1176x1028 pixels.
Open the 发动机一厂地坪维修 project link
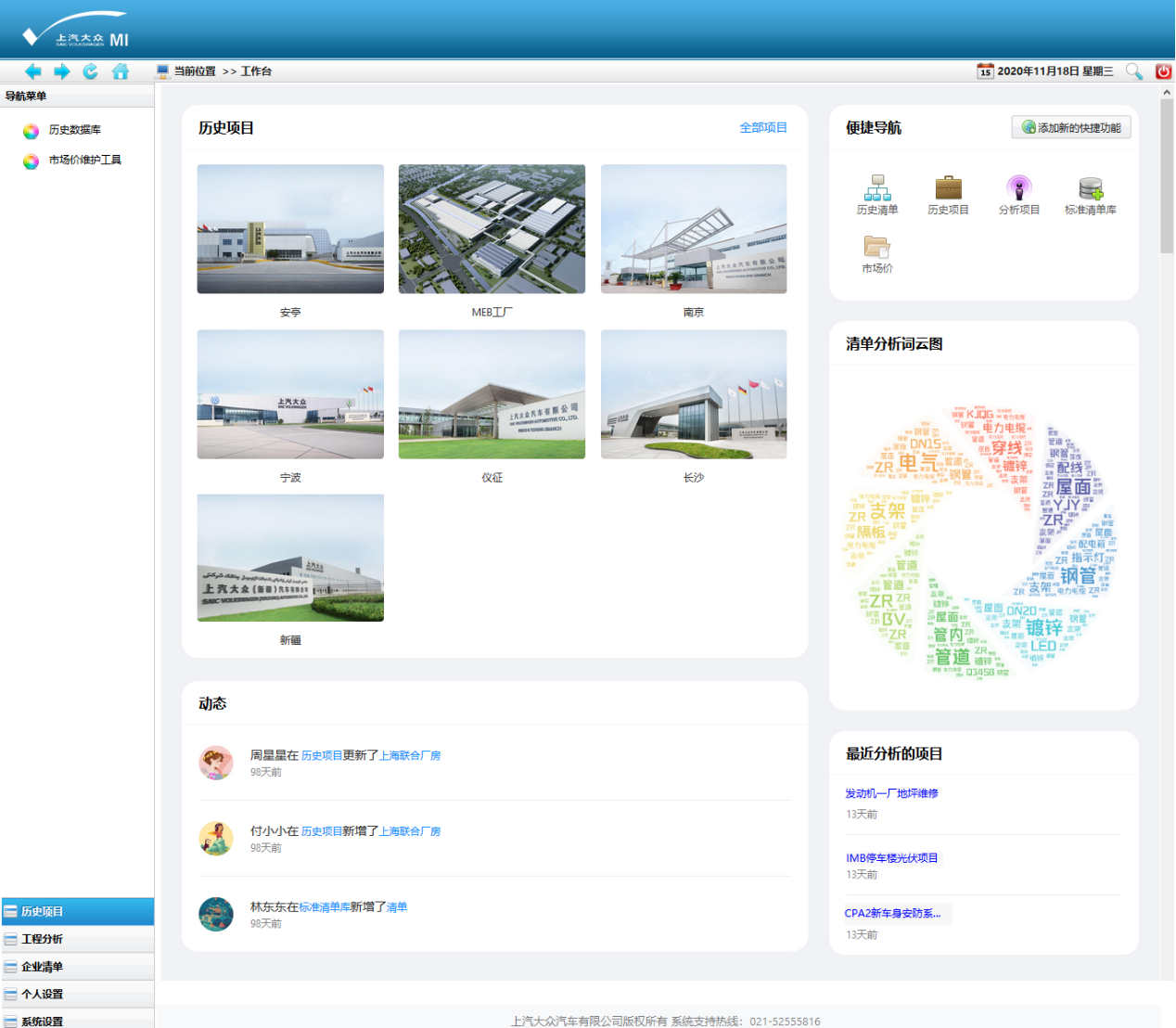(x=891, y=793)
